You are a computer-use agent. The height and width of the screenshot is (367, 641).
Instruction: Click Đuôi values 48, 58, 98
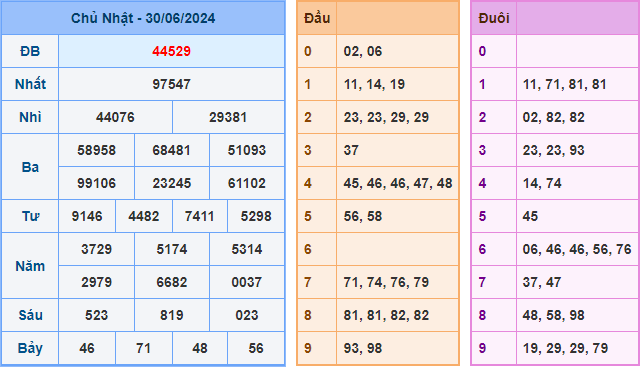(554, 315)
